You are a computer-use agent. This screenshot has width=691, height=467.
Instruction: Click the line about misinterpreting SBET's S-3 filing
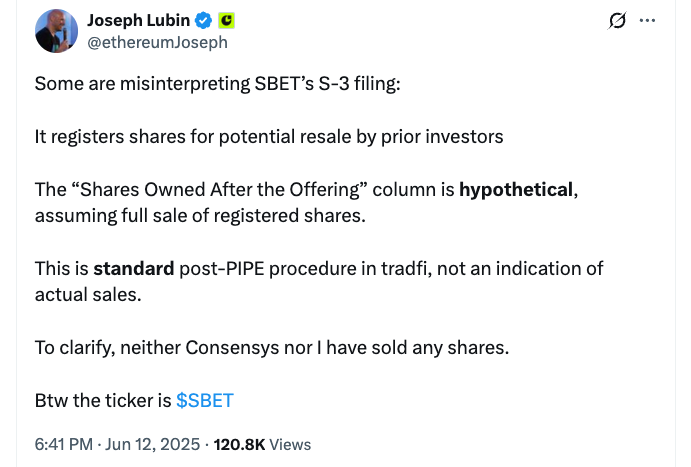click(217, 84)
